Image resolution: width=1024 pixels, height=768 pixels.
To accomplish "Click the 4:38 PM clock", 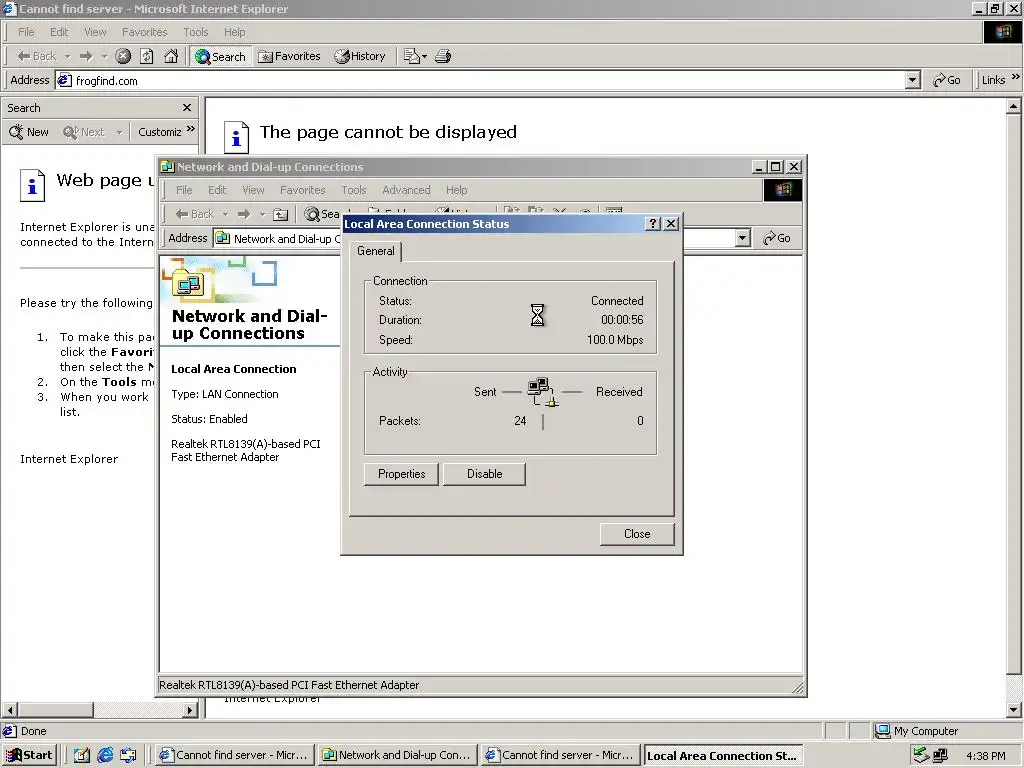I will click(x=985, y=756).
